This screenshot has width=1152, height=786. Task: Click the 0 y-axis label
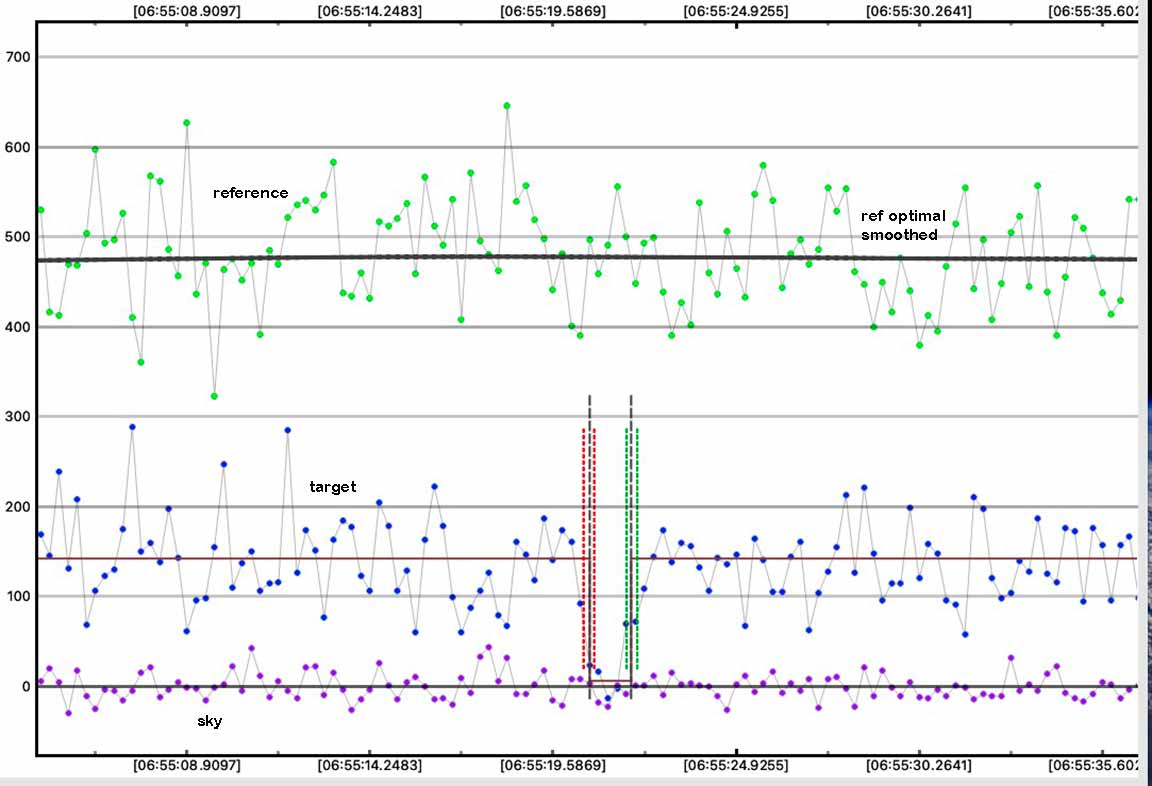click(27, 686)
